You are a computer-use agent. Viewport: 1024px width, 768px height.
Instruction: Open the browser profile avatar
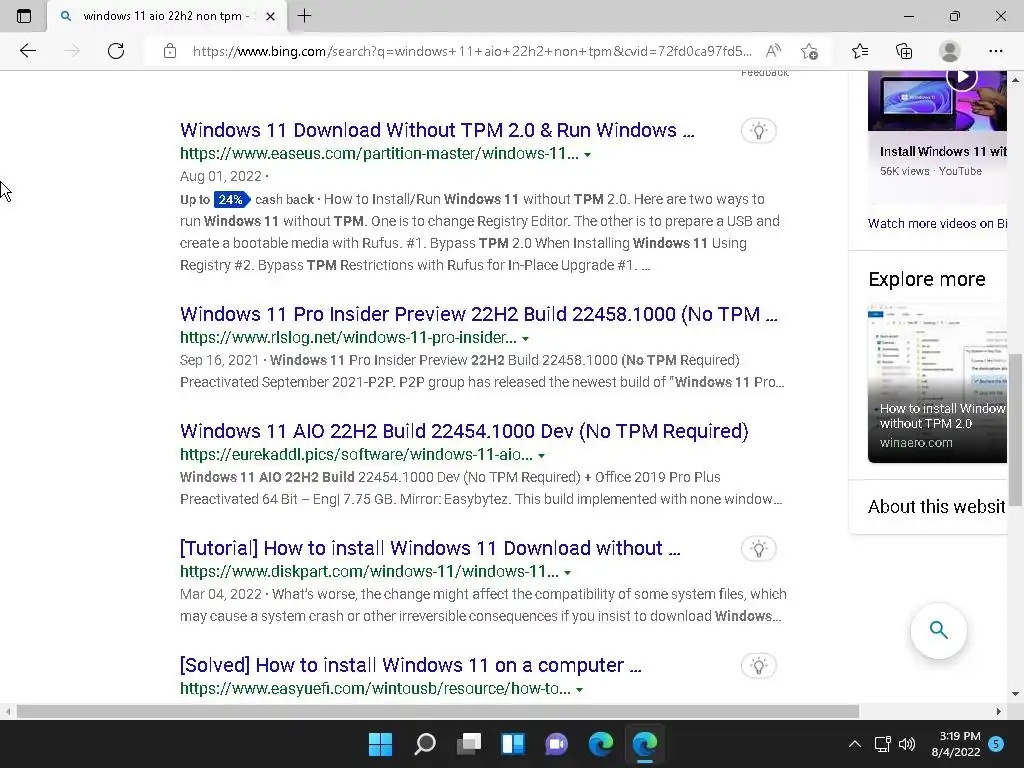950,51
